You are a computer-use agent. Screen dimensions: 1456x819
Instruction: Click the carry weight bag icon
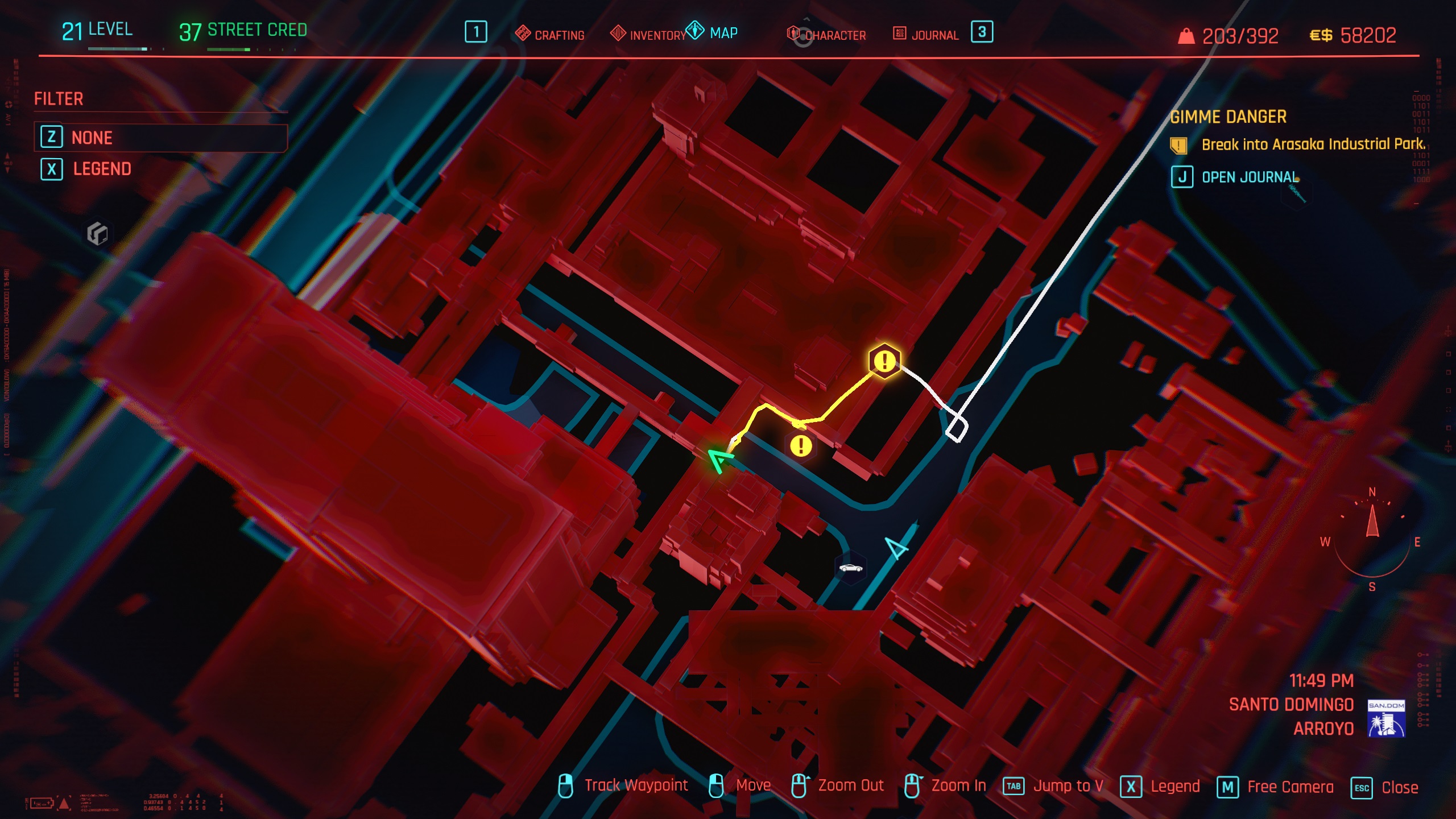coord(1186,36)
